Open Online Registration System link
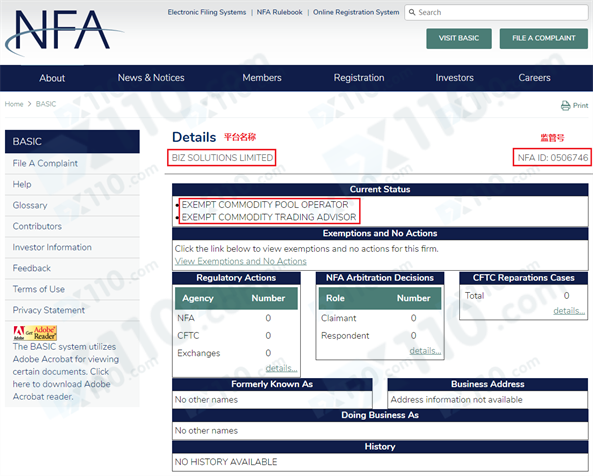The width and height of the screenshot is (593, 476). 356,12
